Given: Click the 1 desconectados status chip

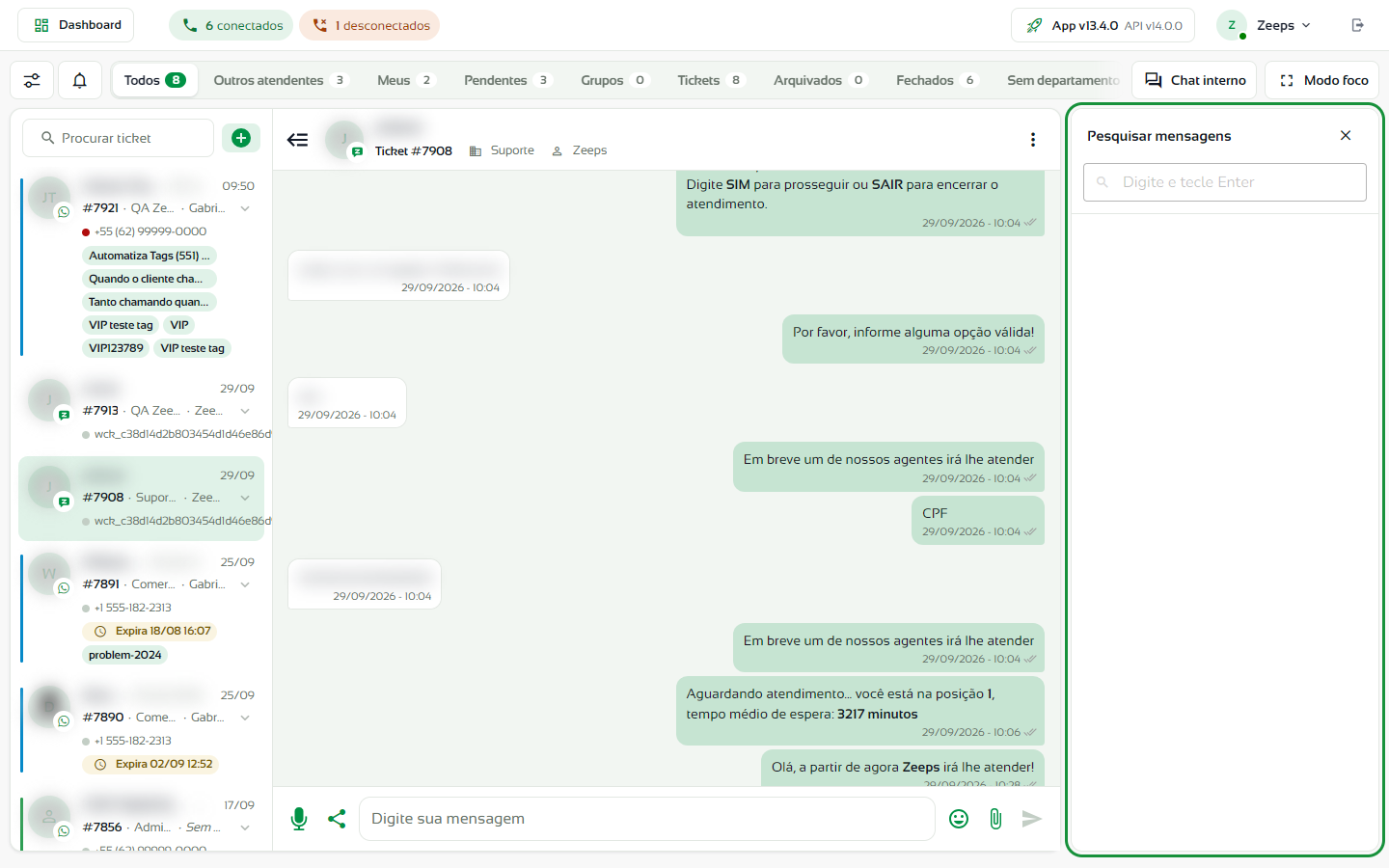Looking at the screenshot, I should point(369,25).
